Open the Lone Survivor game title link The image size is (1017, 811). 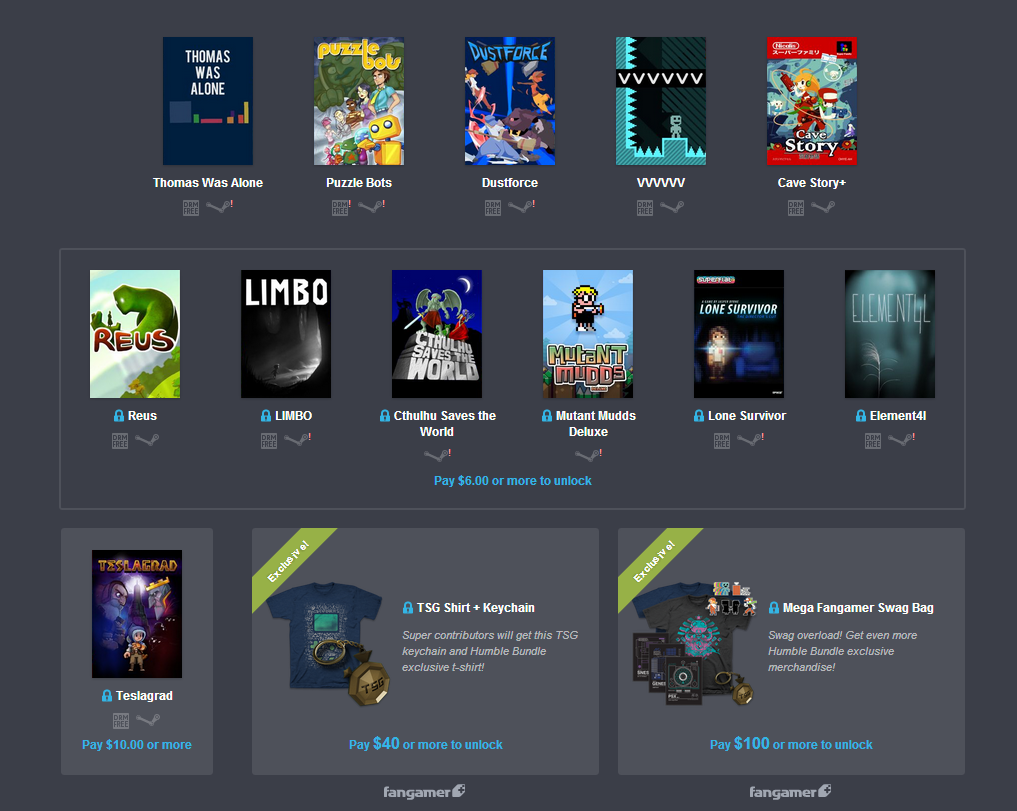[x=746, y=416]
